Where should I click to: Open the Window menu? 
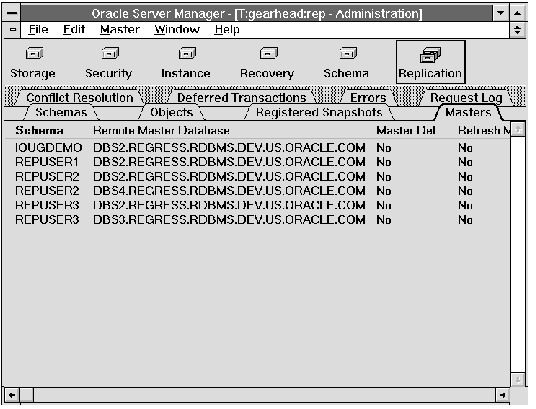177,30
